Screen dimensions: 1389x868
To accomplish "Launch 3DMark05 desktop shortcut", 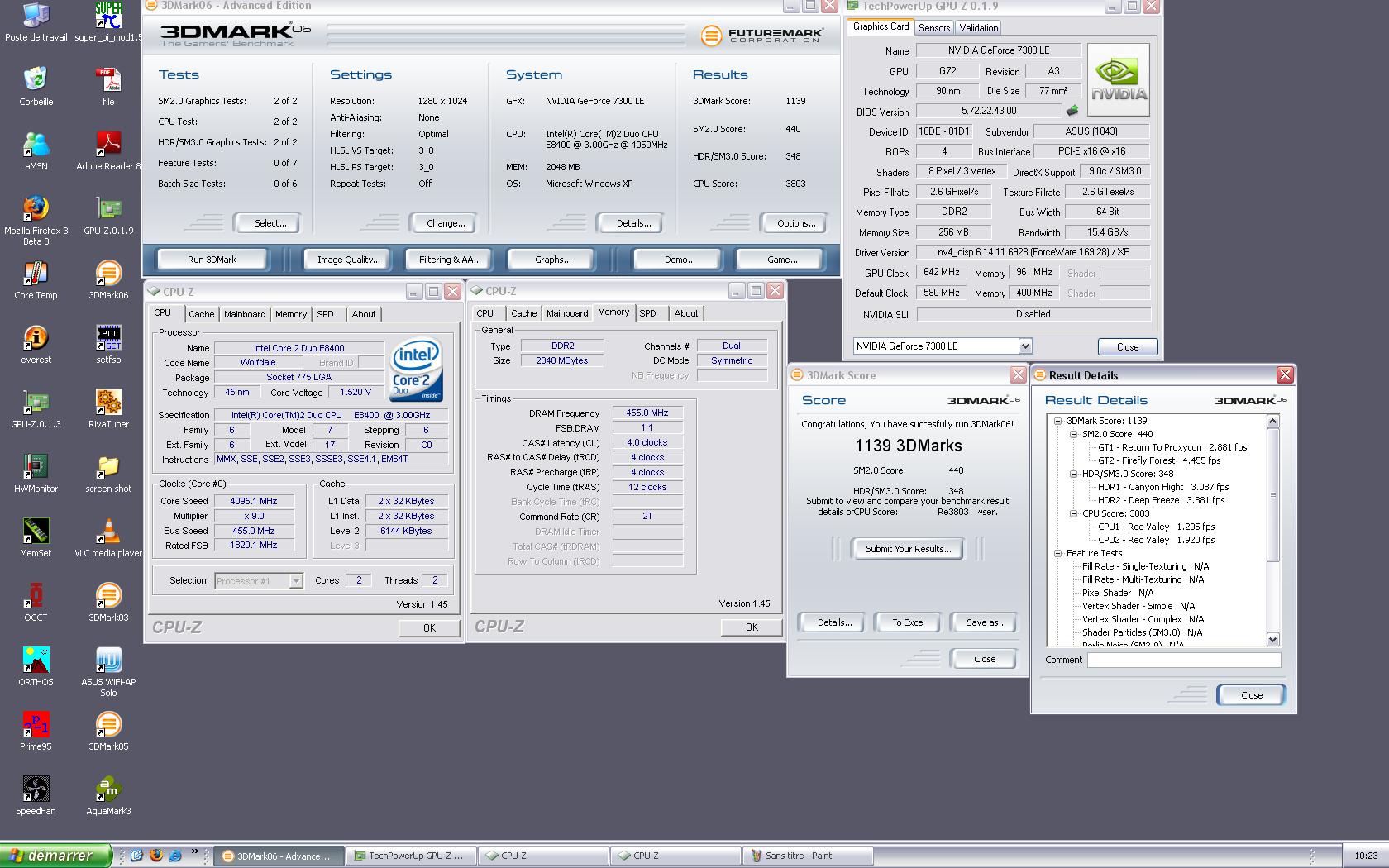I will coord(108,732).
